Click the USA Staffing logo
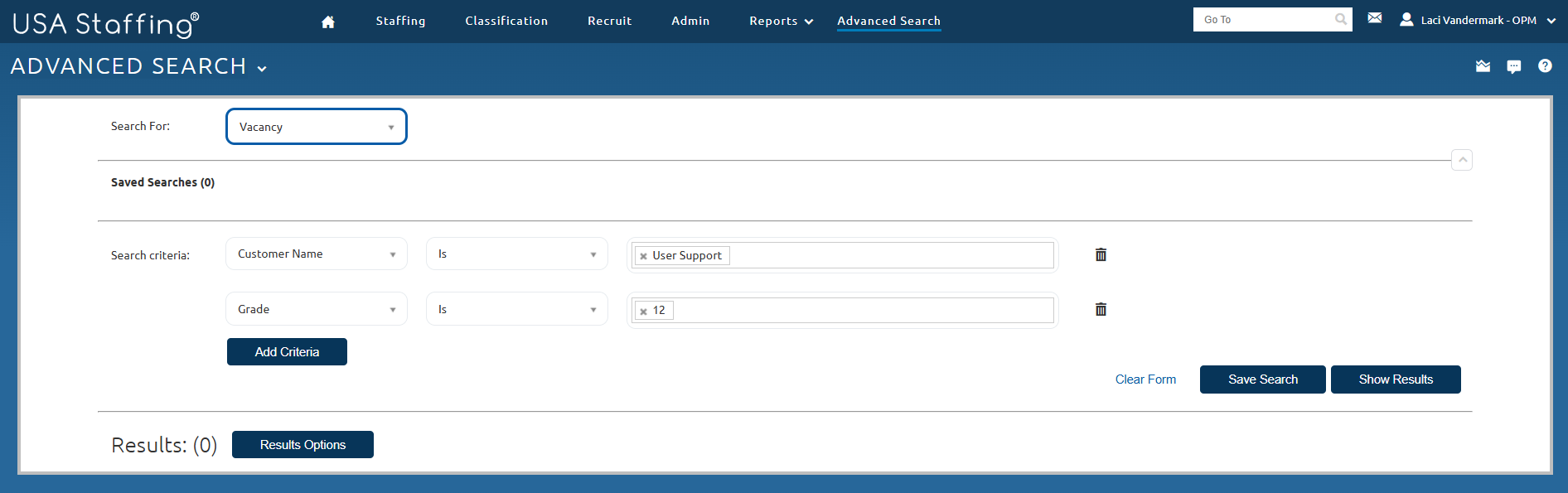 point(105,23)
